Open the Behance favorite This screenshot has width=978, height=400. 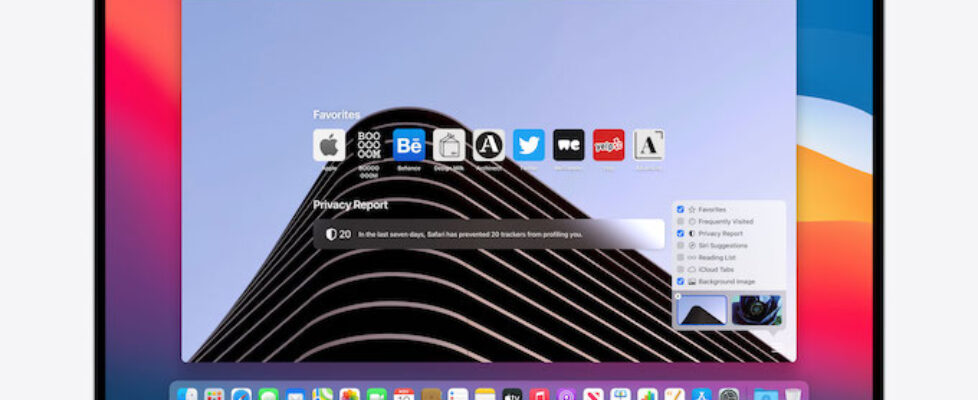(x=409, y=145)
